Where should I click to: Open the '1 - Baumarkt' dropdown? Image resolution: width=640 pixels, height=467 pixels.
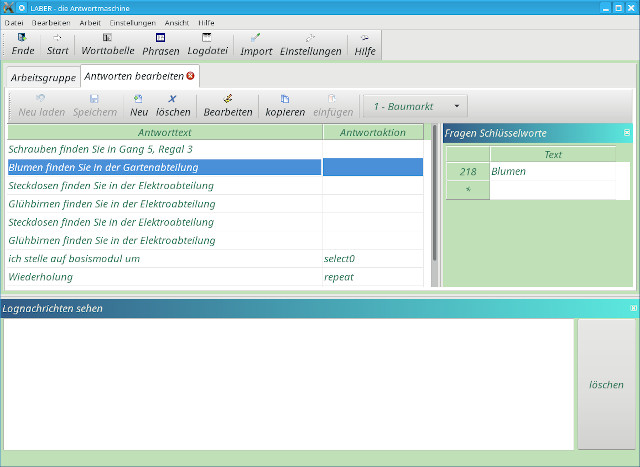416,106
